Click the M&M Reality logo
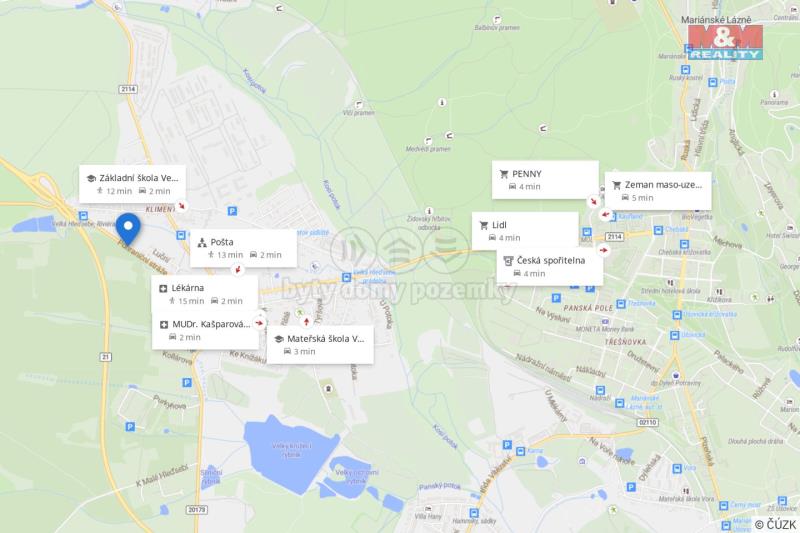This screenshot has width=800, height=533. tap(725, 43)
